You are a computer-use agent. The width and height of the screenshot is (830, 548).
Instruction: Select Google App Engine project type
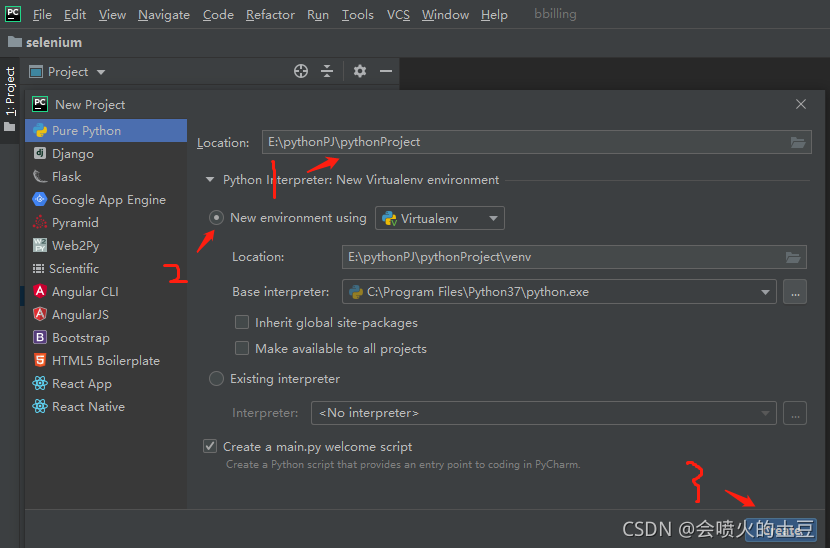[x=106, y=200]
